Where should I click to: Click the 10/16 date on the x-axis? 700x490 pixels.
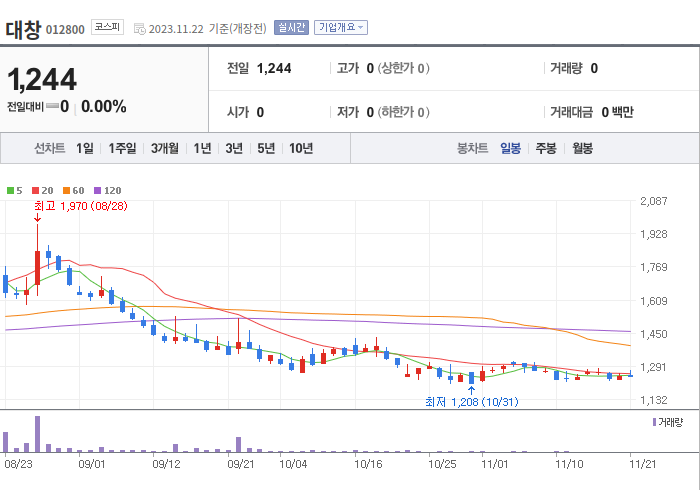click(x=368, y=464)
